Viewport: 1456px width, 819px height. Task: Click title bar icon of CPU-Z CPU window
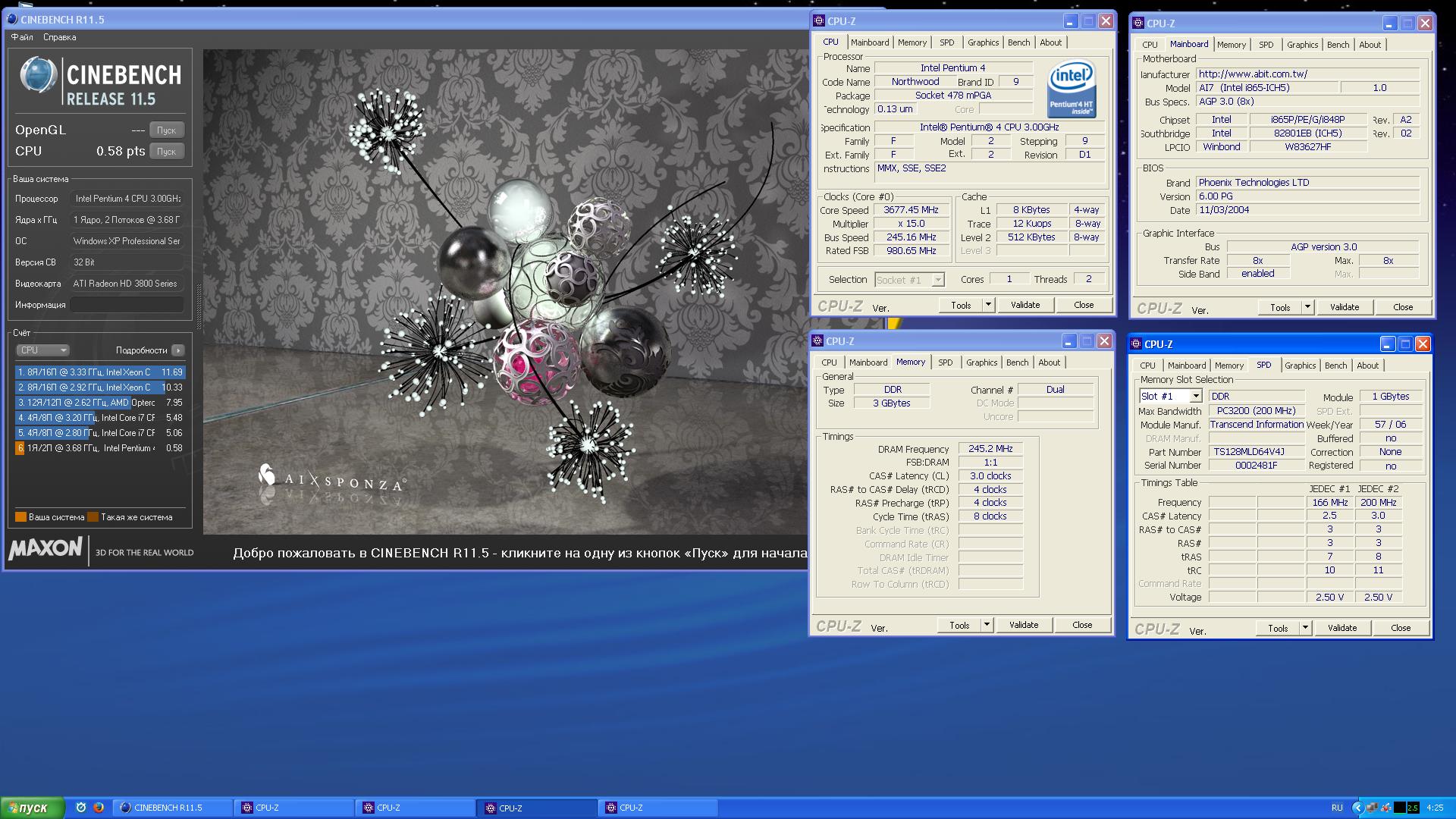point(819,21)
